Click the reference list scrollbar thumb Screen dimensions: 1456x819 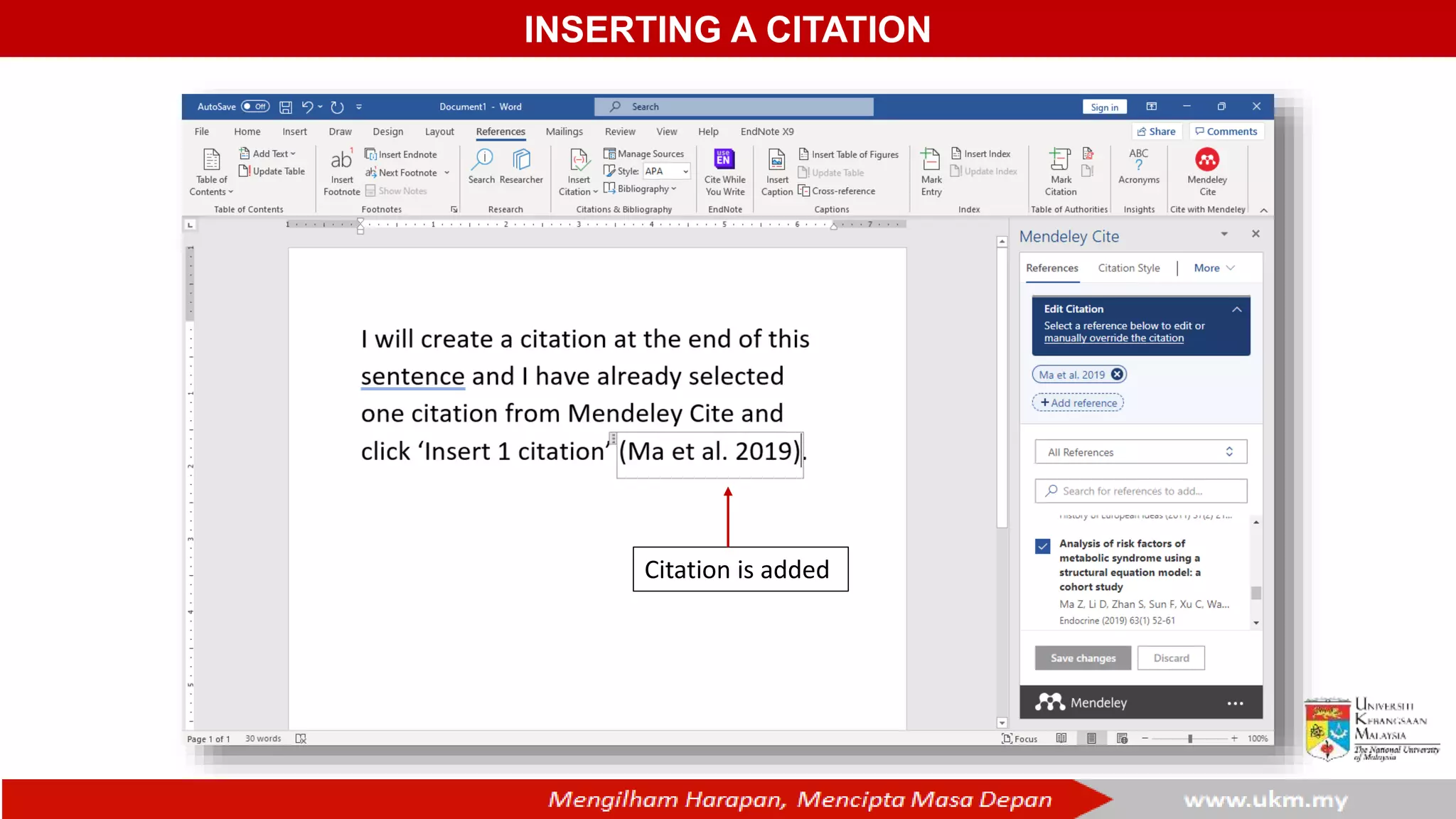[x=1256, y=593]
